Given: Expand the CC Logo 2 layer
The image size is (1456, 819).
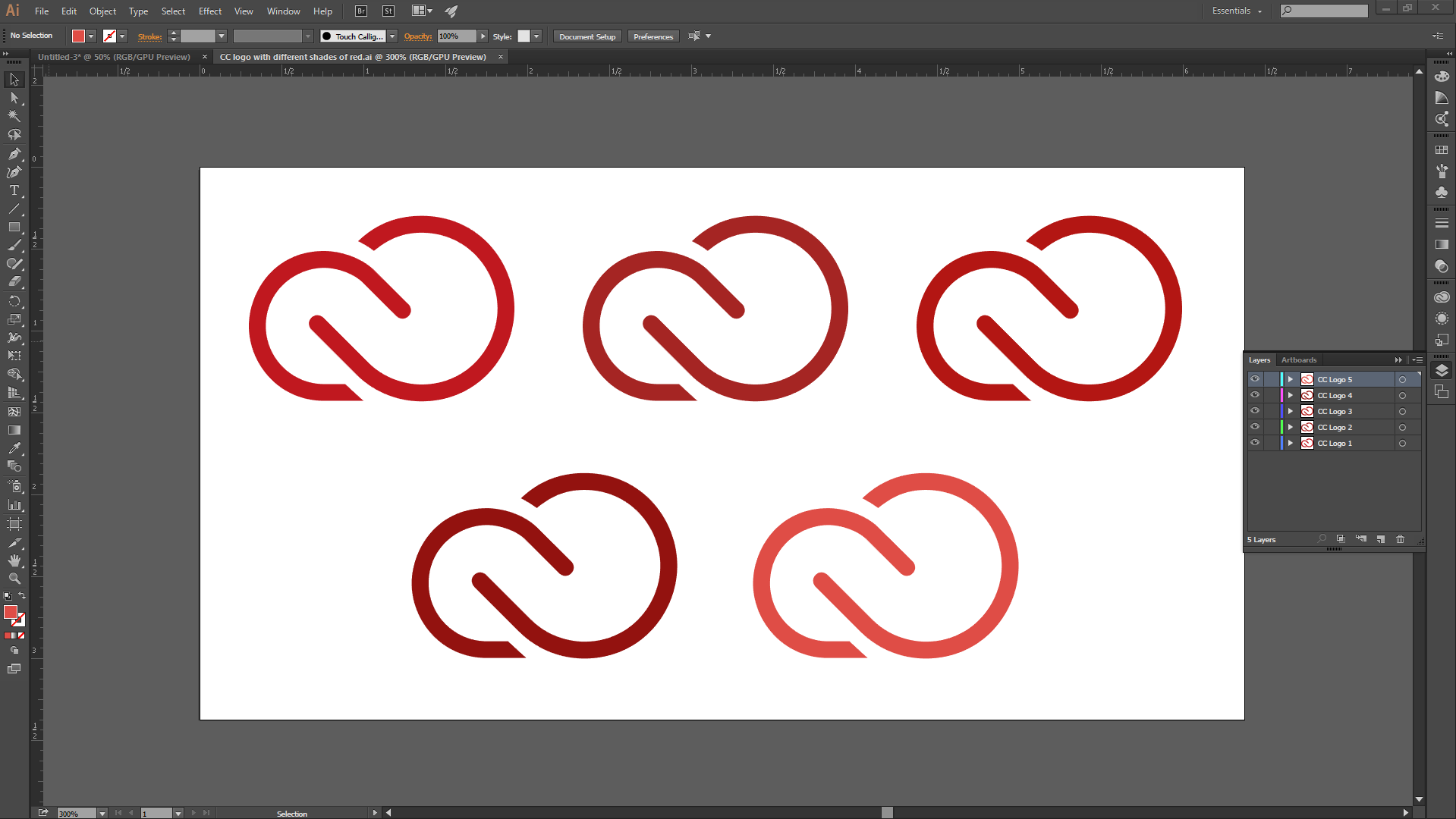Looking at the screenshot, I should pyautogui.click(x=1290, y=427).
